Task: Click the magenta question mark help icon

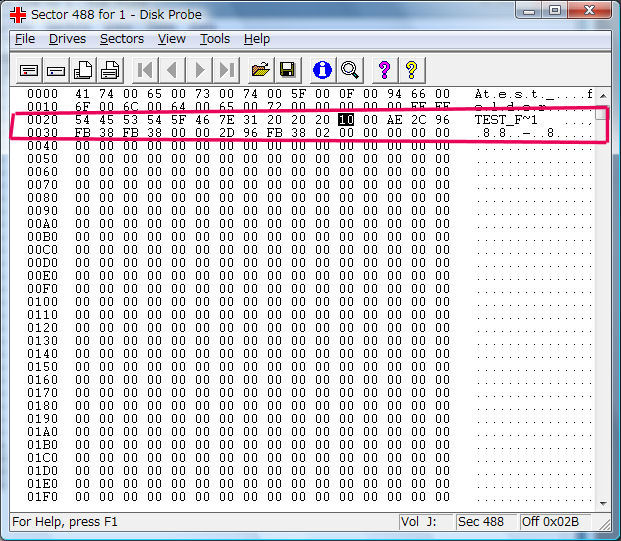Action: click(384, 70)
